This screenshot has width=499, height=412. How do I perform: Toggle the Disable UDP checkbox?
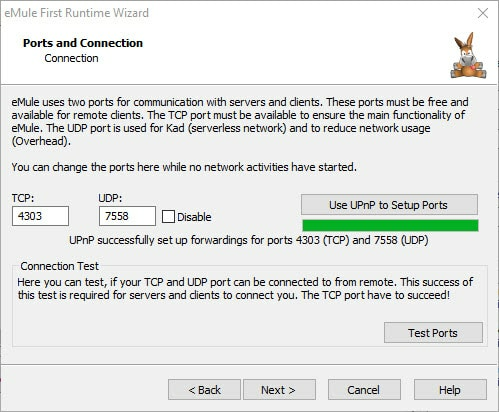click(x=168, y=217)
